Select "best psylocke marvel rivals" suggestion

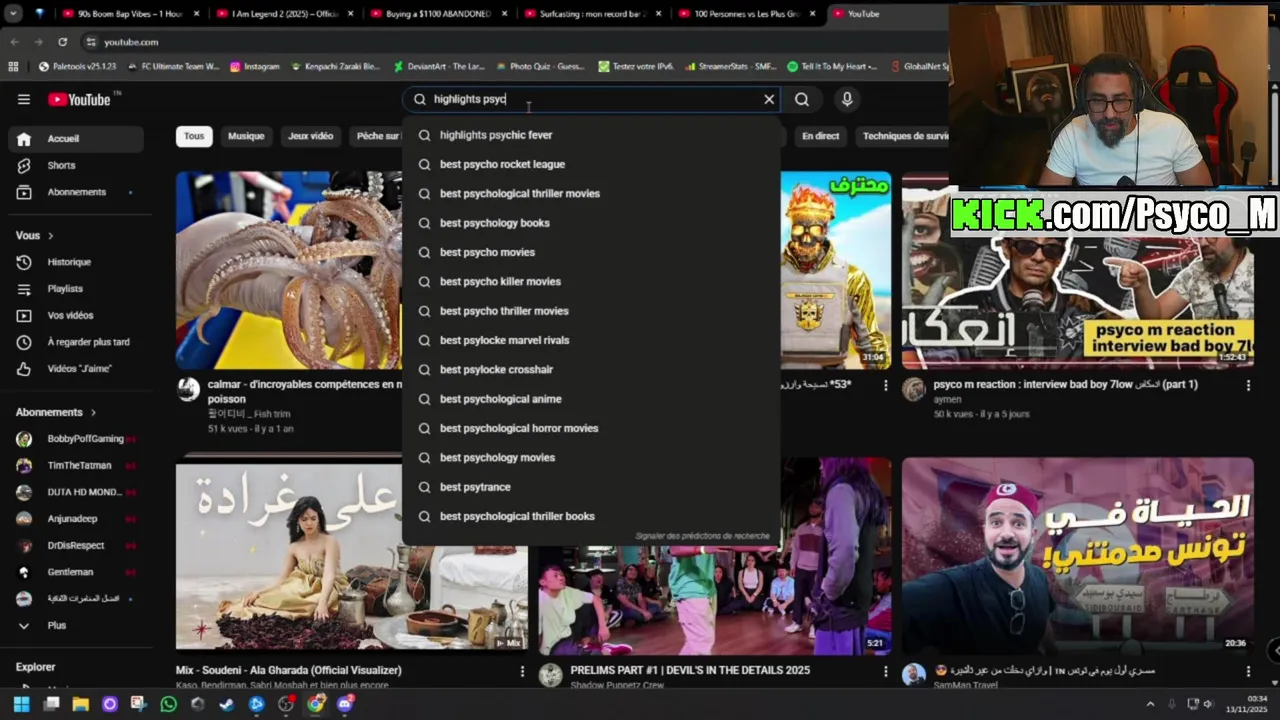pyautogui.click(x=591, y=340)
